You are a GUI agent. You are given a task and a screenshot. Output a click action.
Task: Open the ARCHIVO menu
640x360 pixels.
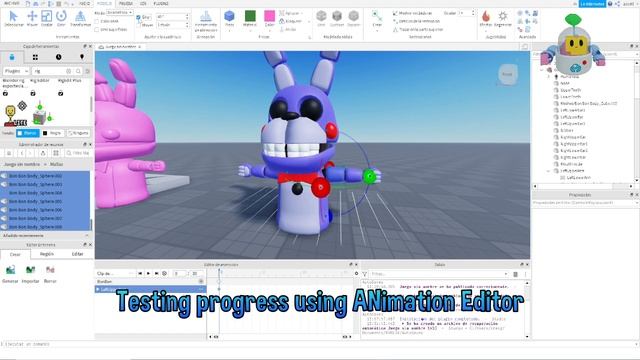(11, 3)
